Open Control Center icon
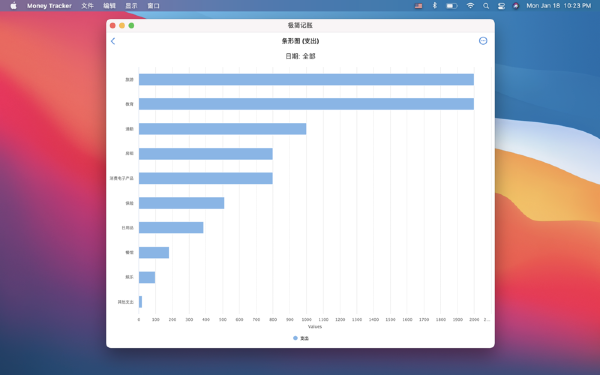Image resolution: width=600 pixels, height=375 pixels. 501,6
